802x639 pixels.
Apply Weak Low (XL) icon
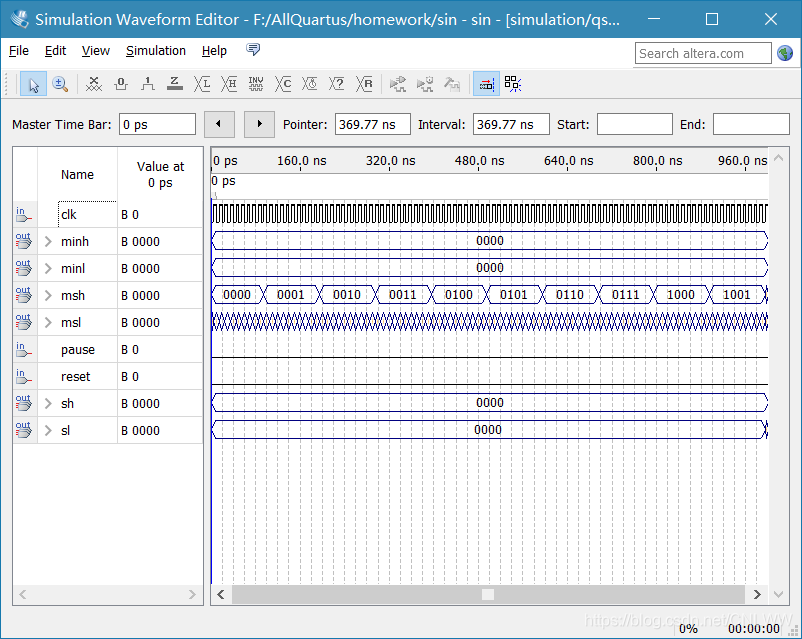pos(202,84)
